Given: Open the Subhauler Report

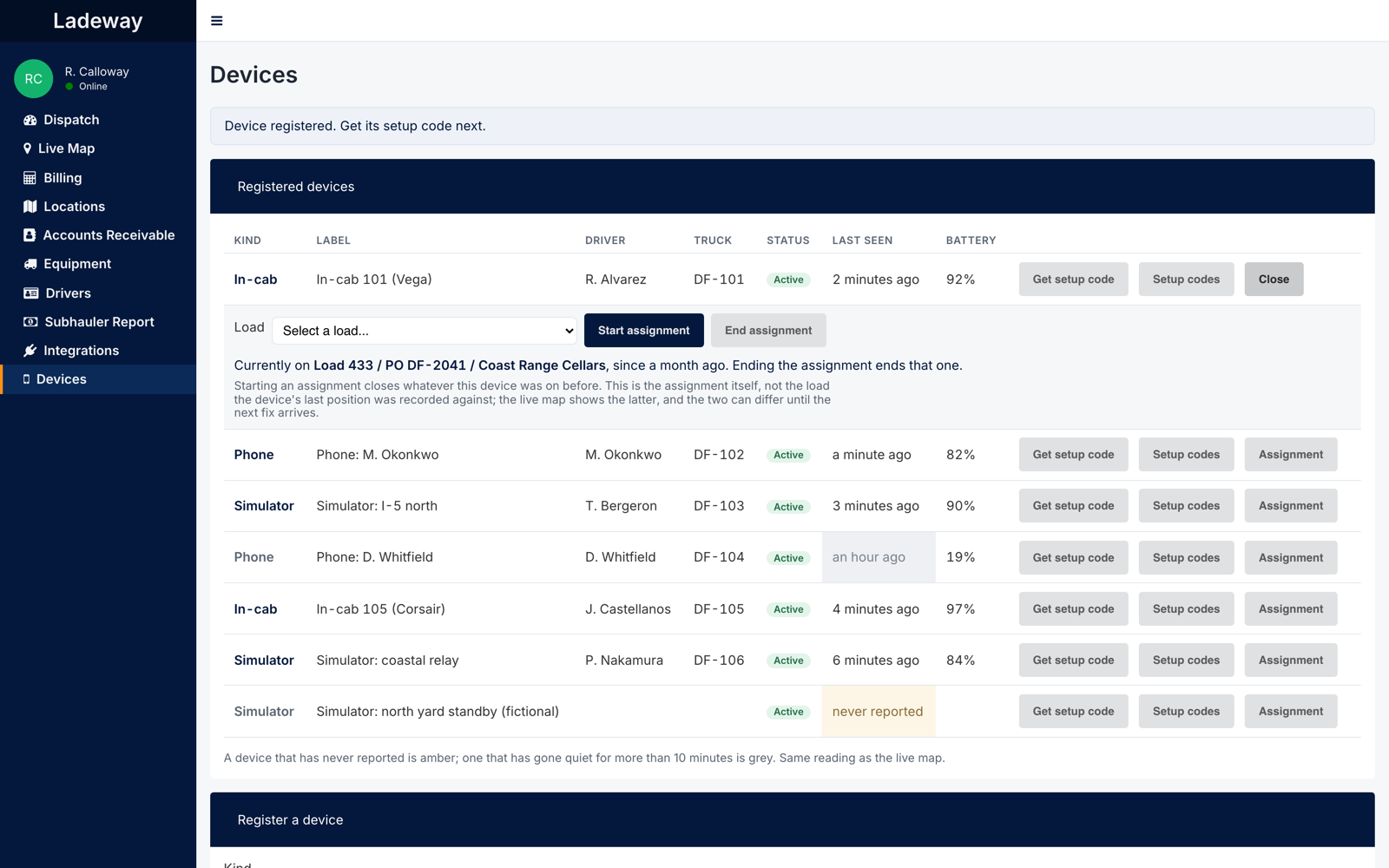Looking at the screenshot, I should click(98, 322).
